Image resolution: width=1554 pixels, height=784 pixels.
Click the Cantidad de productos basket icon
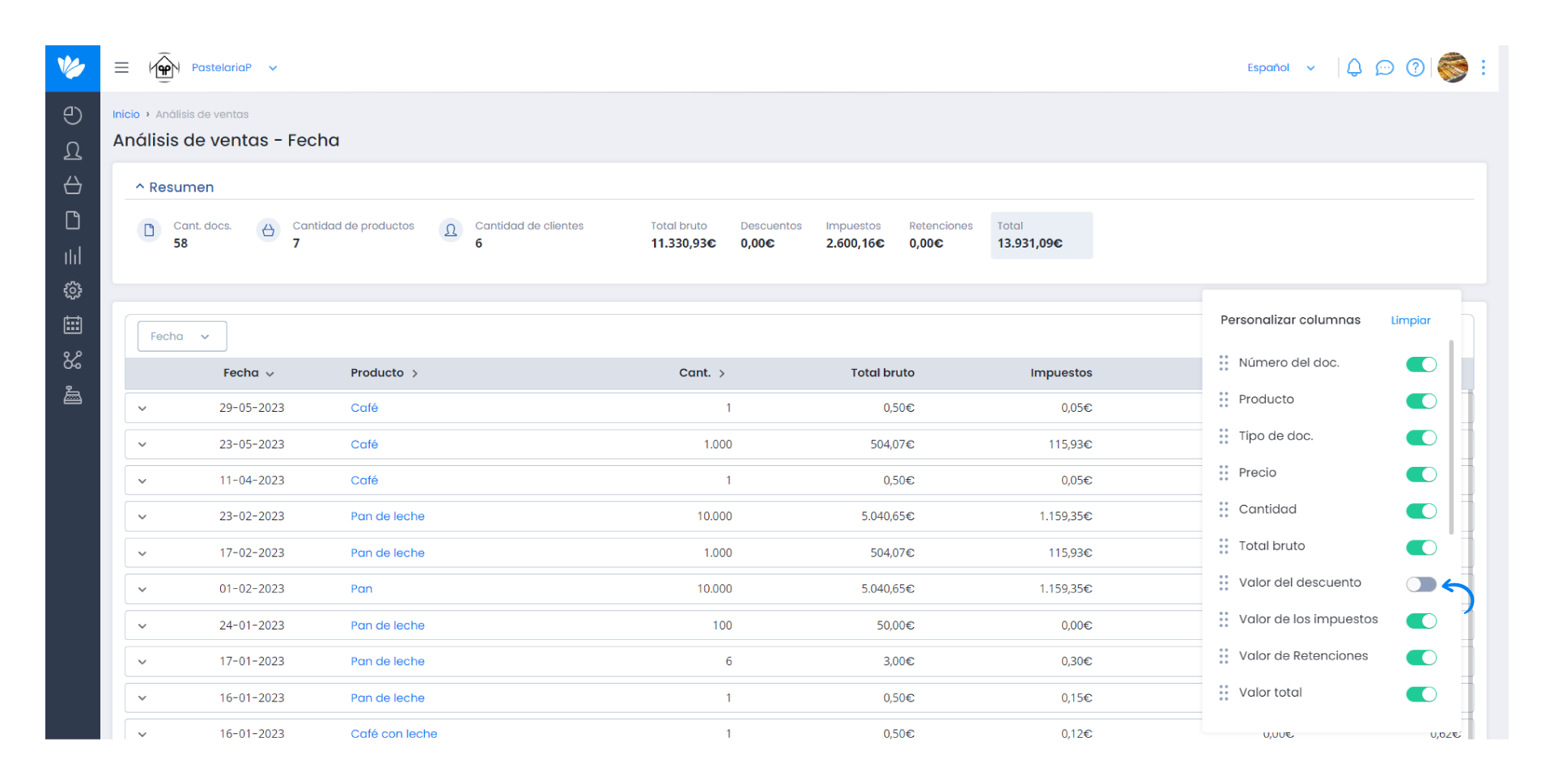[269, 231]
